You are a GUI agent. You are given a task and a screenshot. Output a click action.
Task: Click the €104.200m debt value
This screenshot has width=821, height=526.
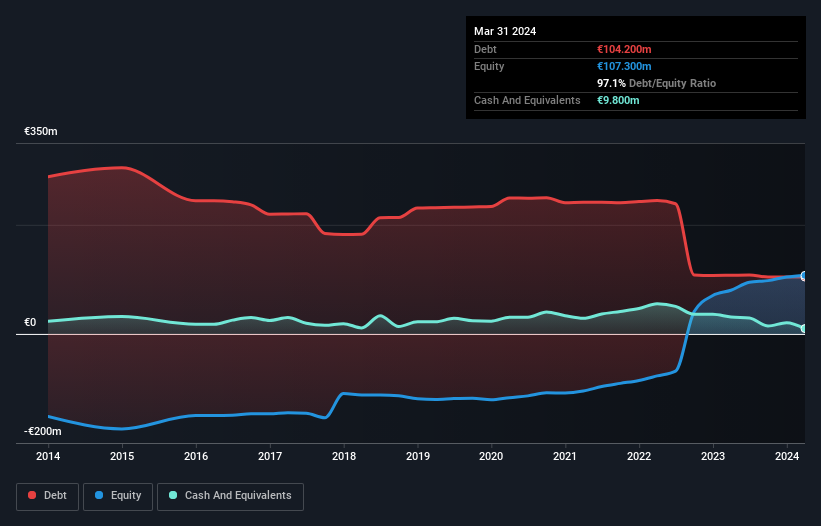pos(624,49)
